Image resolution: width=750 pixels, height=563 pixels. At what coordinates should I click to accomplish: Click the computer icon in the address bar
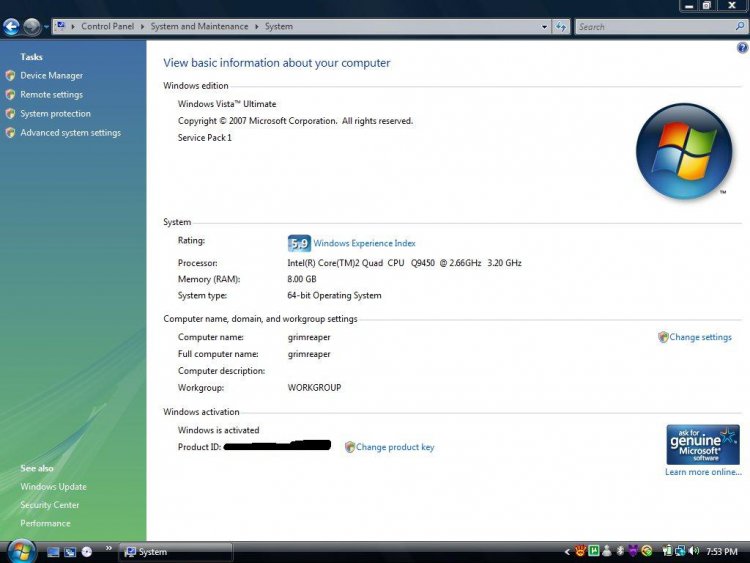[x=61, y=26]
